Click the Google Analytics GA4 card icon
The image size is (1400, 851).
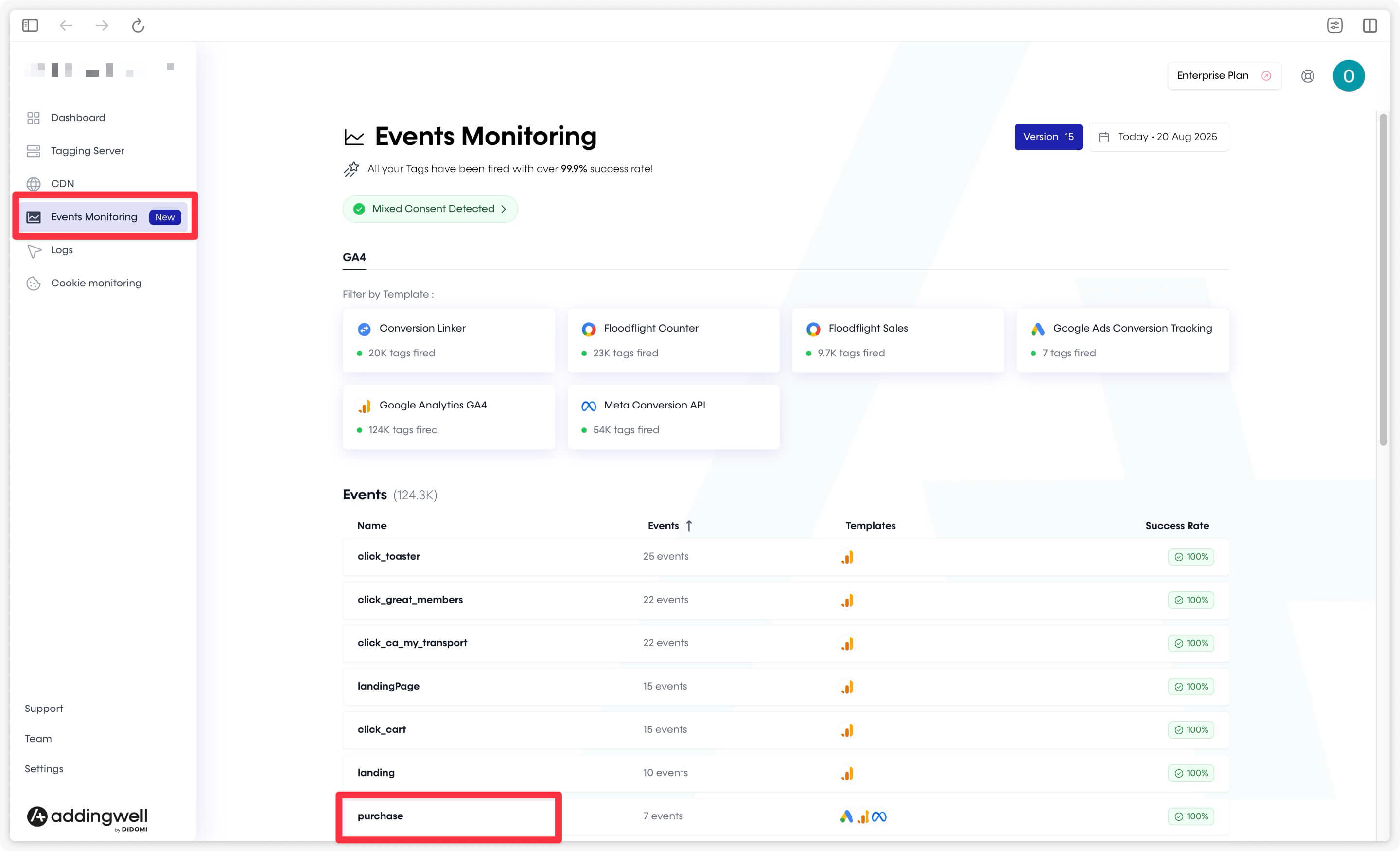click(364, 406)
